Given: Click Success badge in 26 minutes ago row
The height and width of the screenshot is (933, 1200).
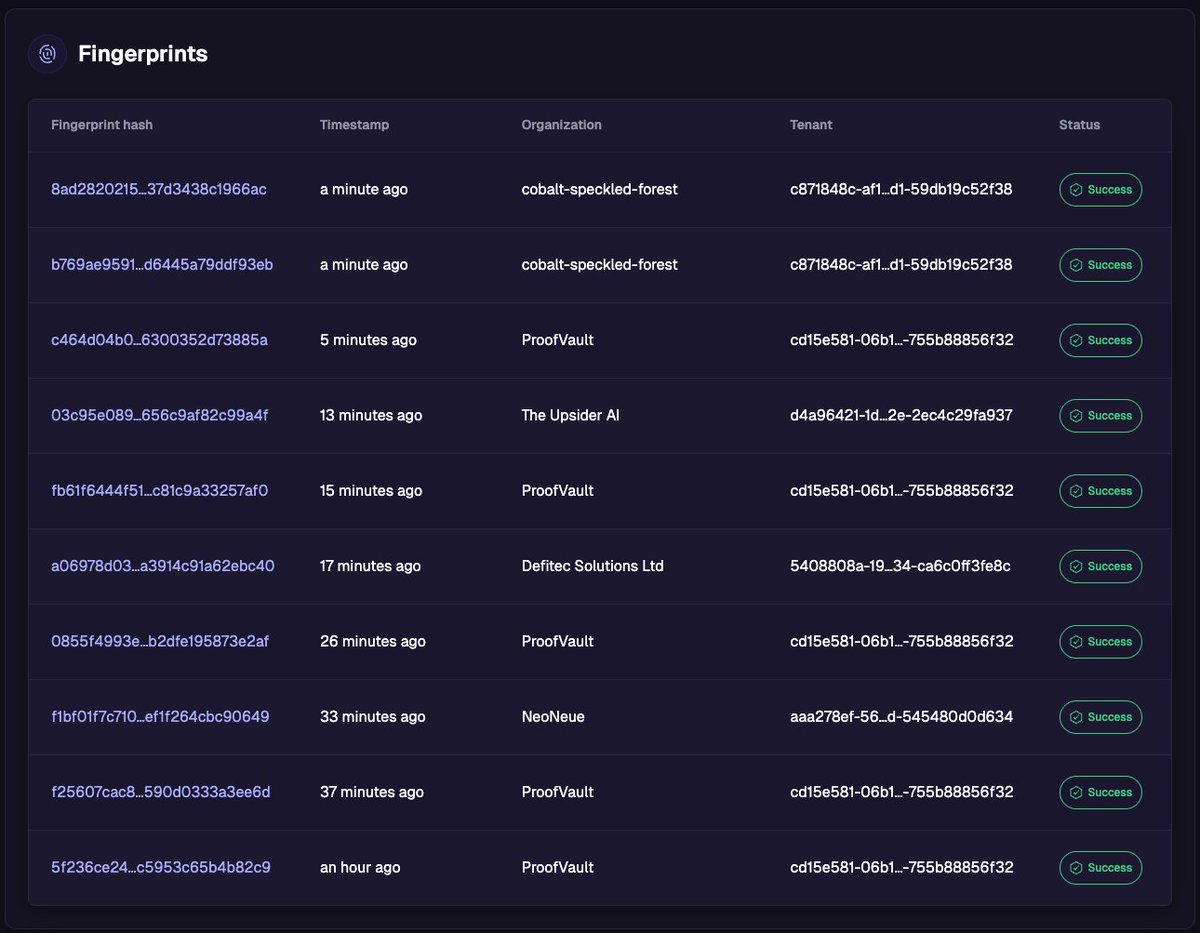Looking at the screenshot, I should 1100,642.
